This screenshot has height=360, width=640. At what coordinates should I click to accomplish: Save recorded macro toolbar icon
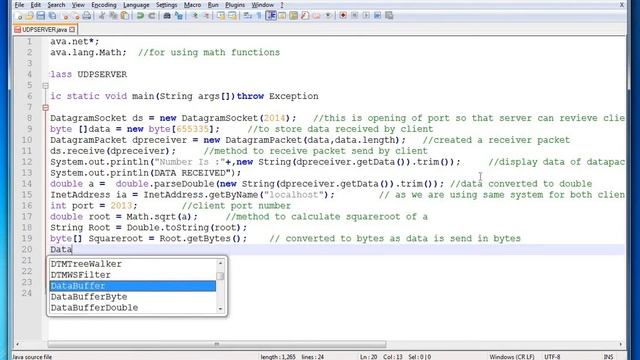pyautogui.click(x=389, y=16)
